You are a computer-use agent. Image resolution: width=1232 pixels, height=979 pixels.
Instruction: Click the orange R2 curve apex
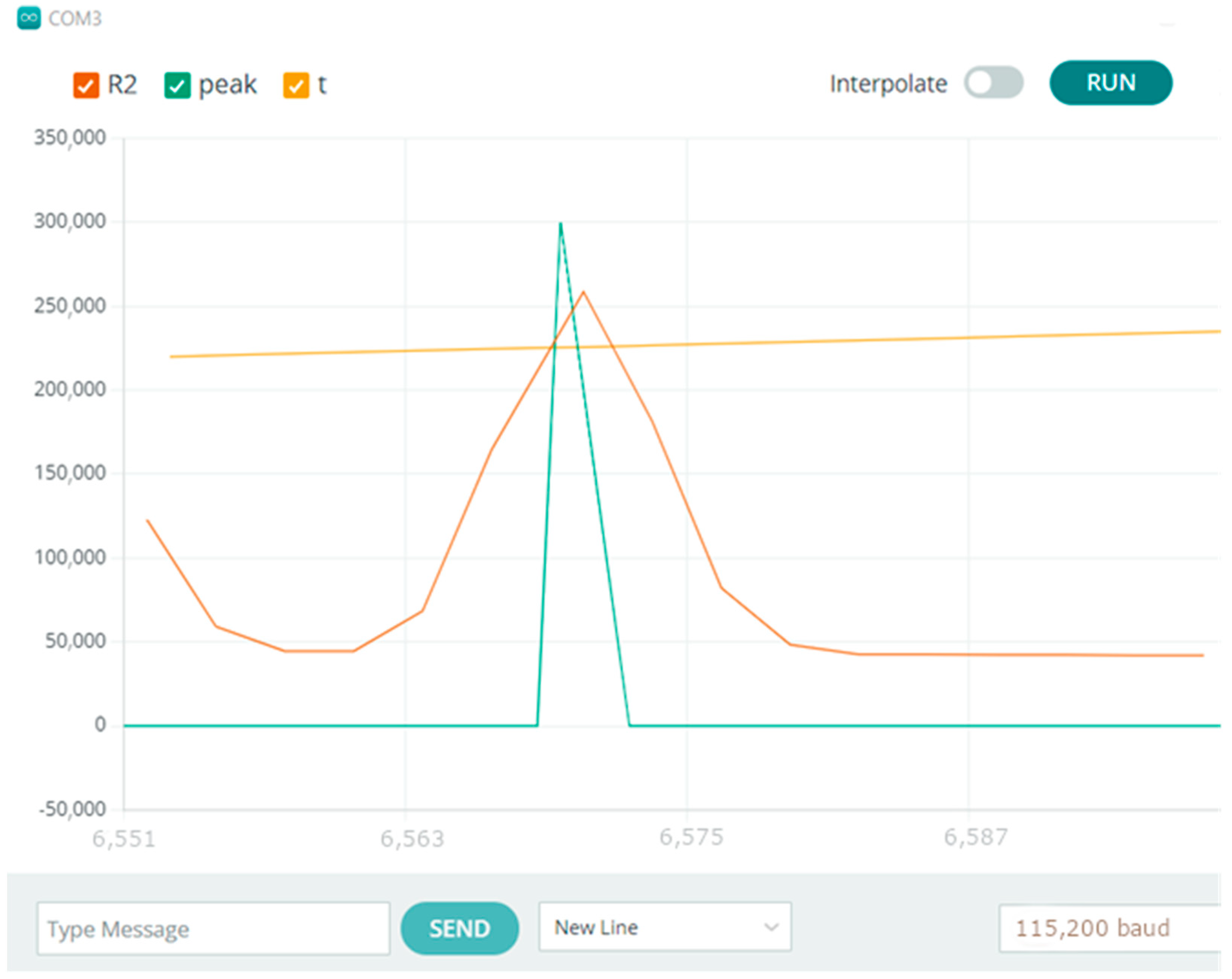(583, 293)
